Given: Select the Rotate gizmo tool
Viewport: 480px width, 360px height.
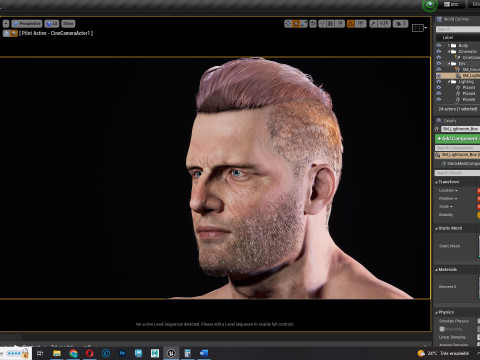Looking at the screenshot, I should pos(296,24).
